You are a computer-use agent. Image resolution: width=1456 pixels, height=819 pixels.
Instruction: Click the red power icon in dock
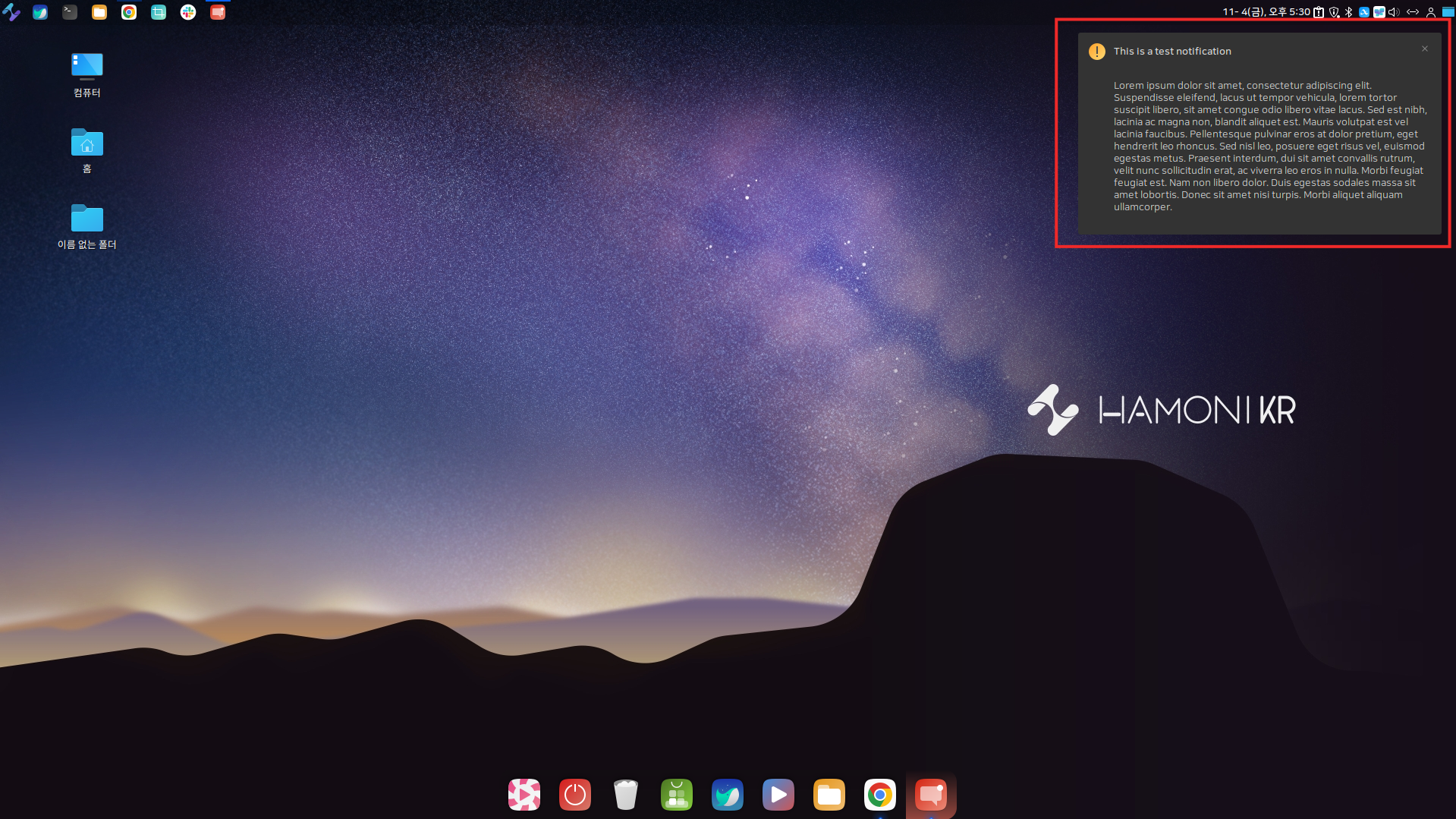[575, 795]
